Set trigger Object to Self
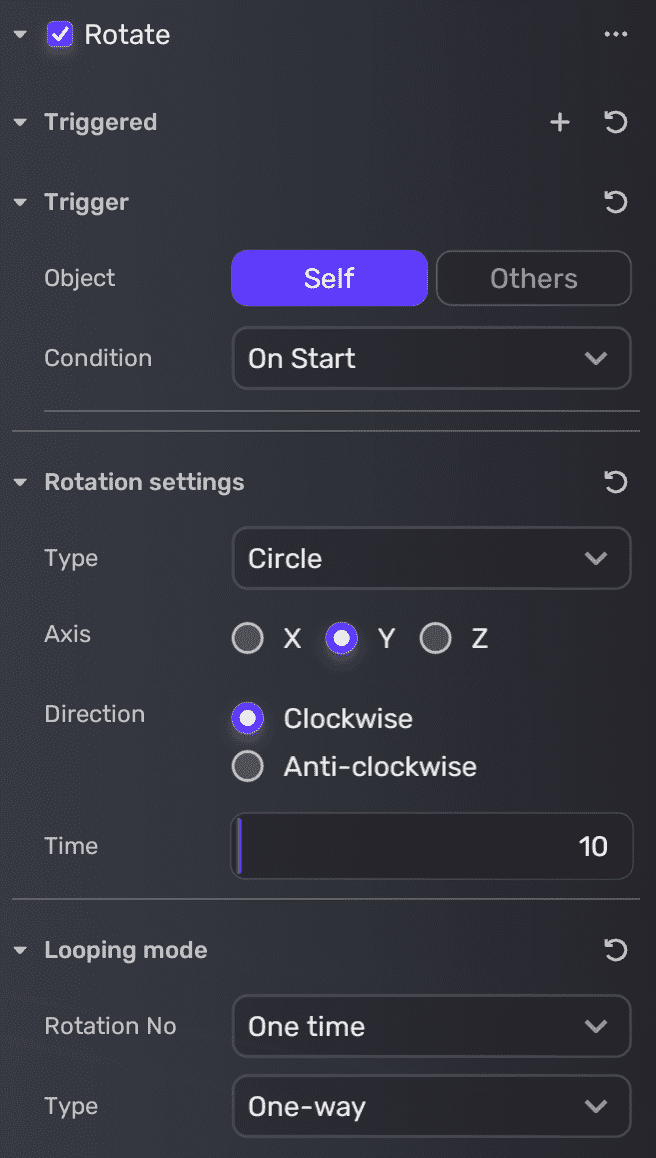This screenshot has height=1158, width=656. click(329, 278)
